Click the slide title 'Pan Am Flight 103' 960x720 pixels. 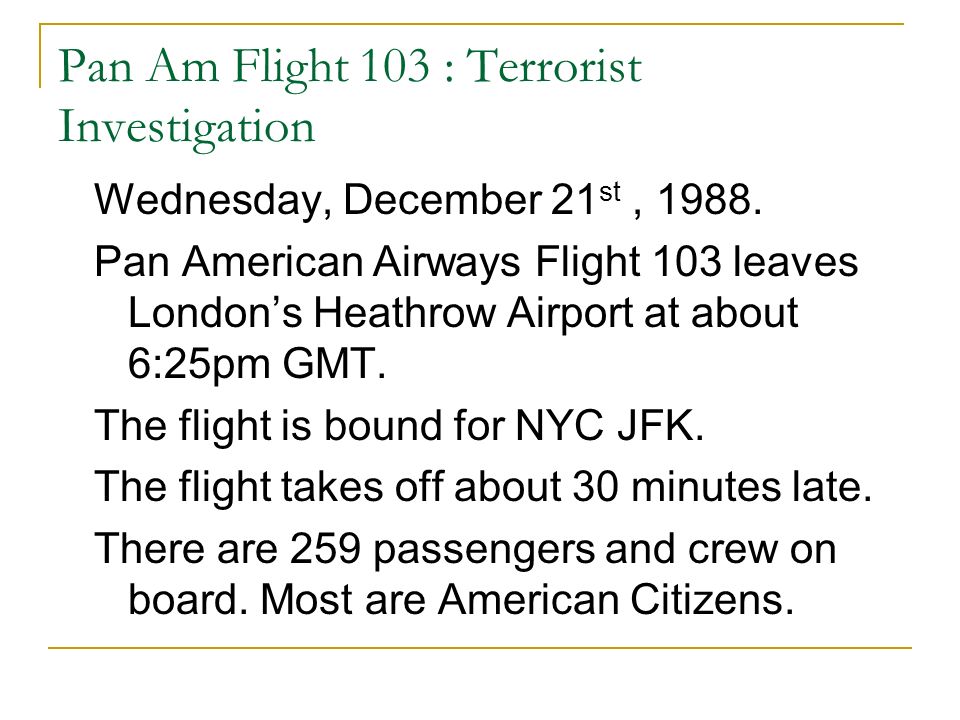point(244,66)
